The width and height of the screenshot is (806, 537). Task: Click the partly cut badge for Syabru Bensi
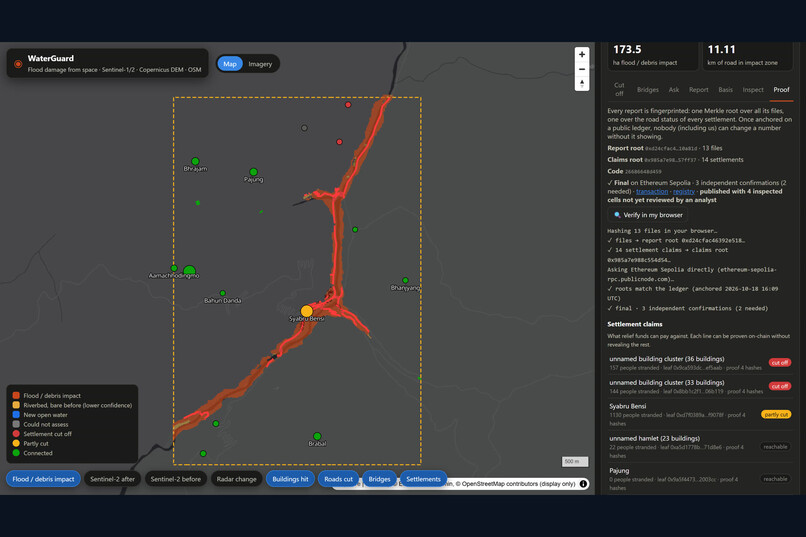(776, 414)
